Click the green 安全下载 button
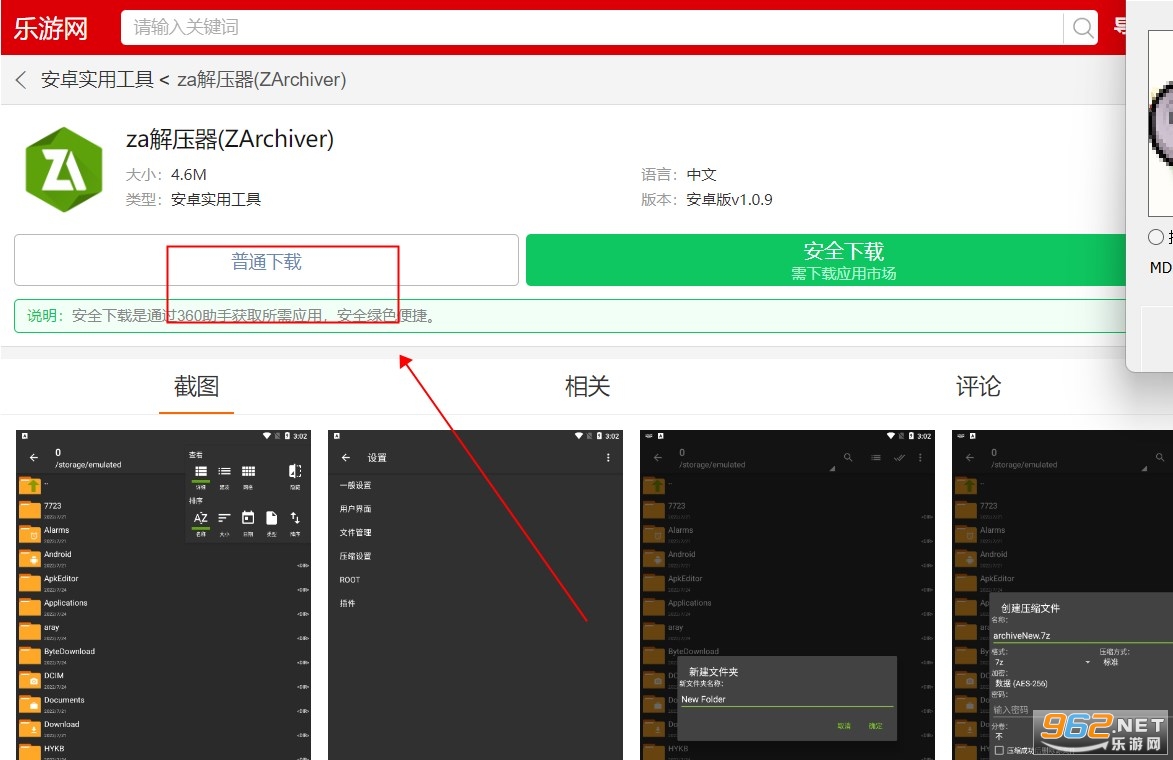 [x=826, y=260]
